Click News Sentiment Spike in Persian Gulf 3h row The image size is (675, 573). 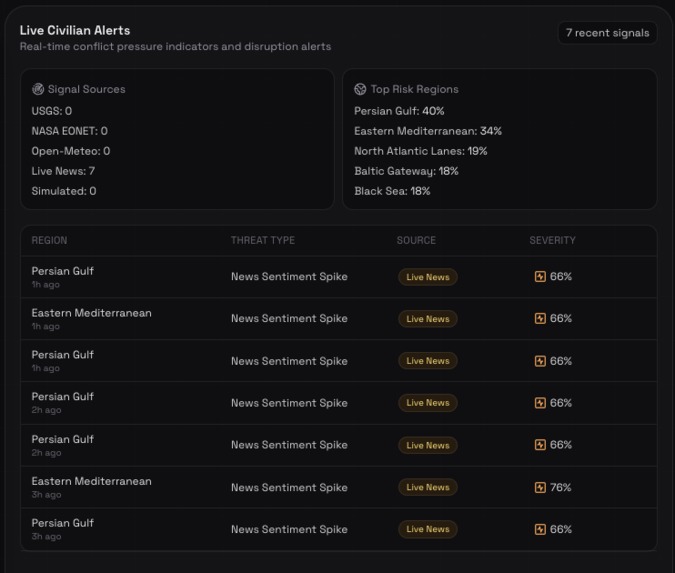tap(289, 529)
